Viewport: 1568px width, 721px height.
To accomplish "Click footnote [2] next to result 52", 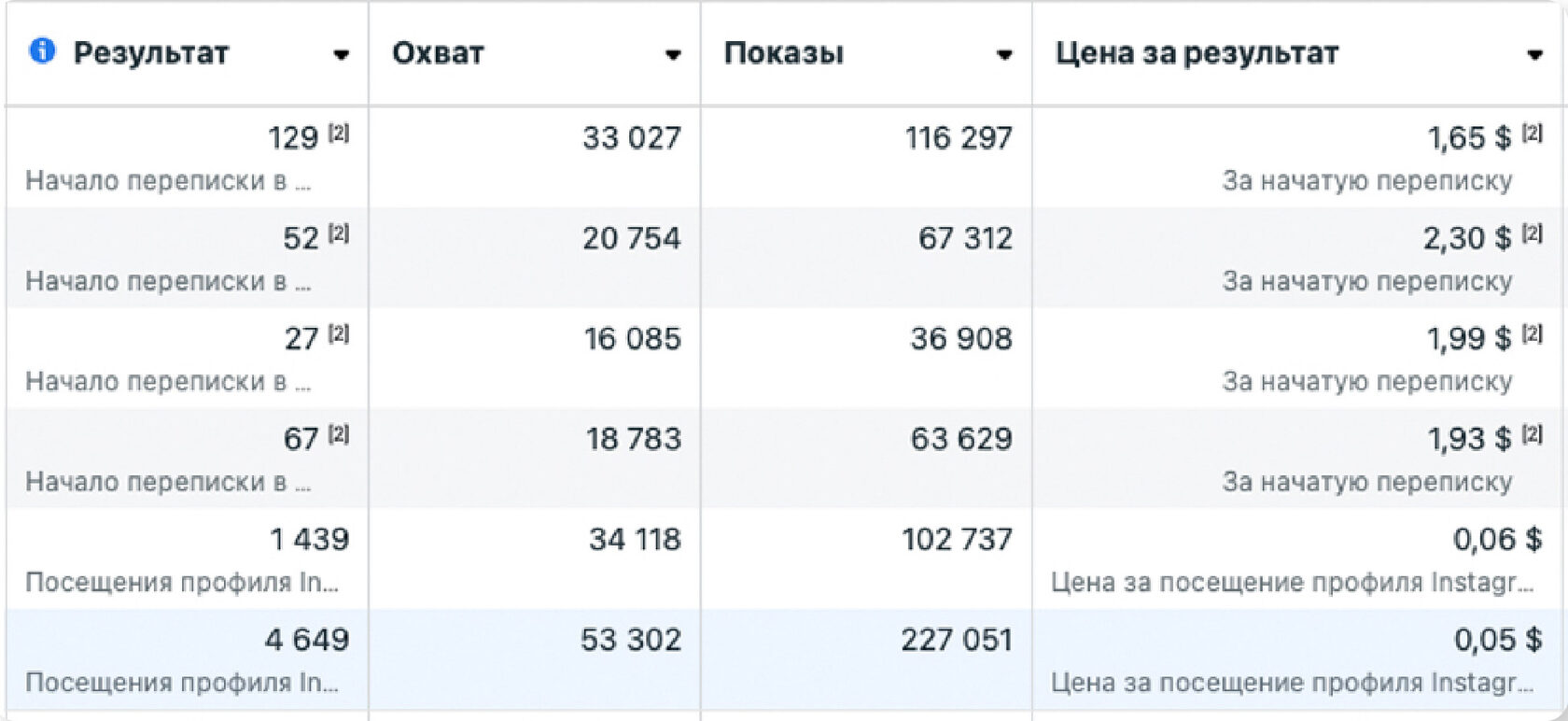I will [339, 233].
